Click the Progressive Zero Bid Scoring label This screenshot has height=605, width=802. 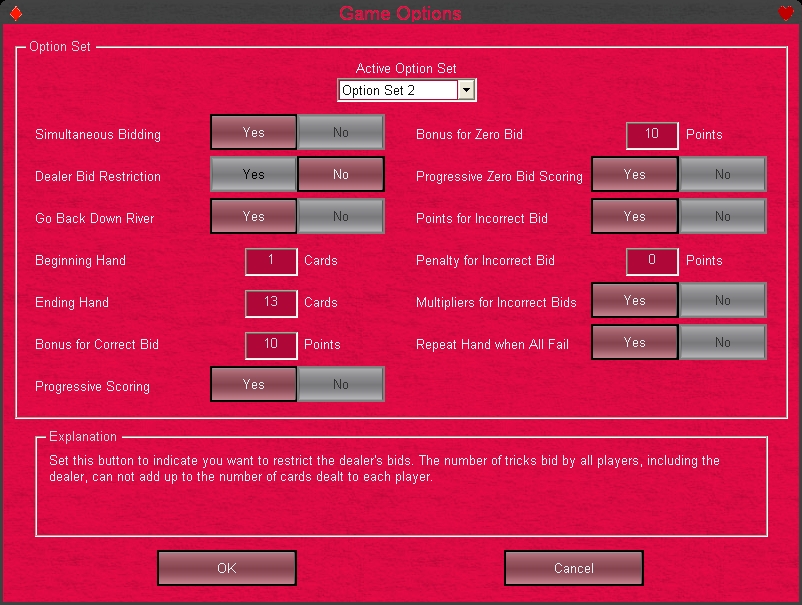499,176
